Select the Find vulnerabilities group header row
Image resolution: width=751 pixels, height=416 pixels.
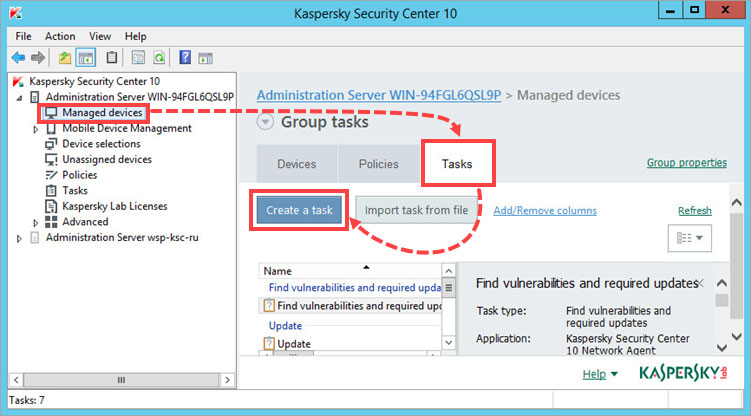pyautogui.click(x=354, y=287)
